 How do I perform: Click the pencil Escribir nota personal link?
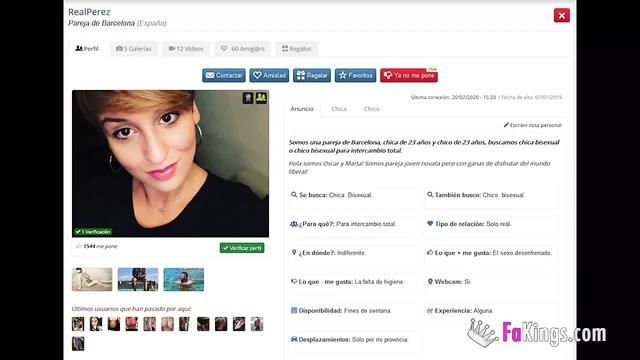(532, 125)
